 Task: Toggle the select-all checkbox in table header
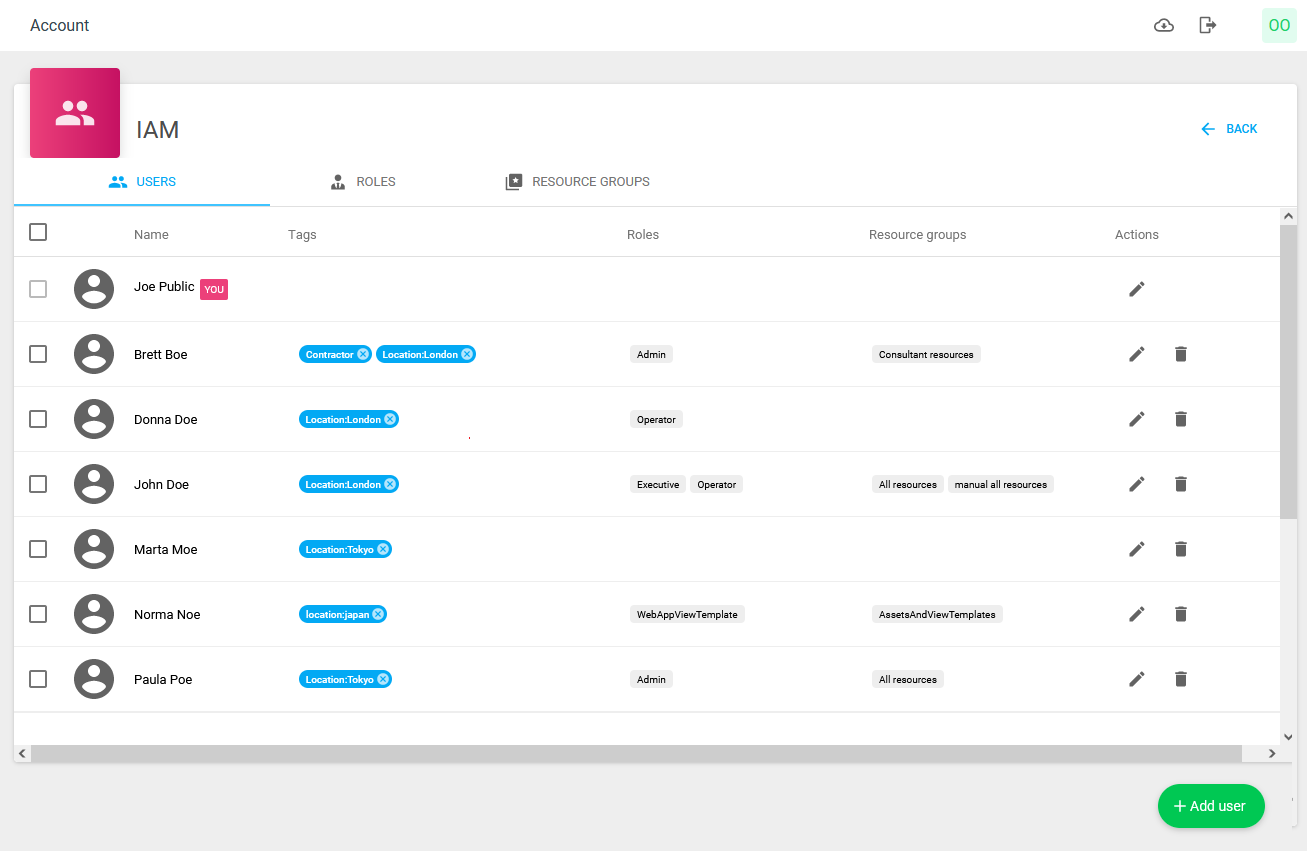[x=38, y=232]
